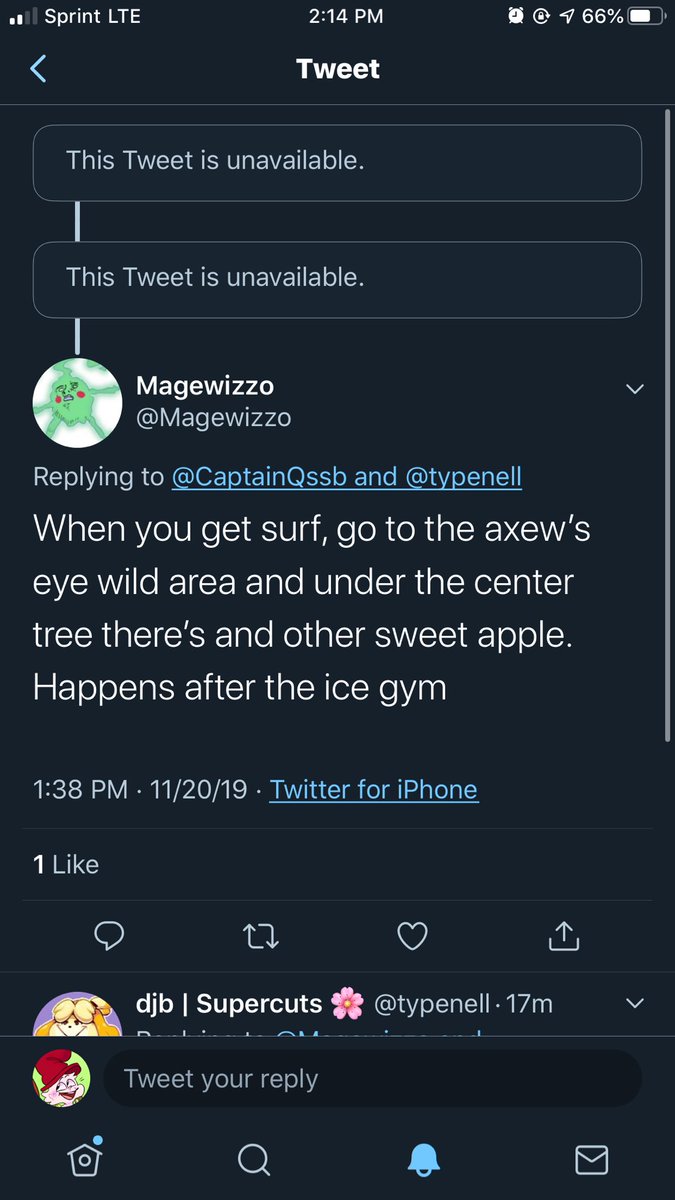Tap the Tweet your reply field
The image size is (675, 1200).
point(370,1078)
